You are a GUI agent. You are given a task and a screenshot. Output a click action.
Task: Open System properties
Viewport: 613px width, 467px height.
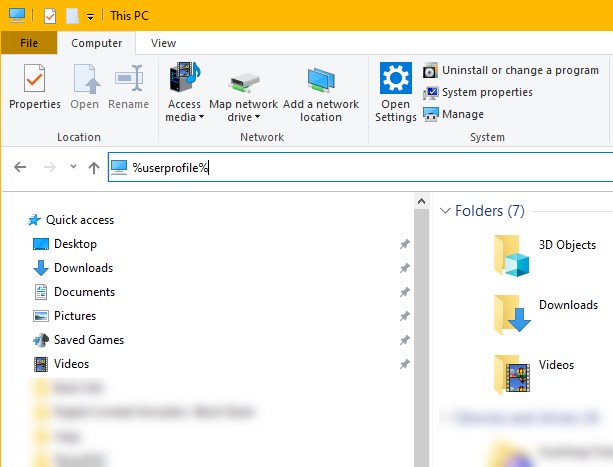[478, 92]
